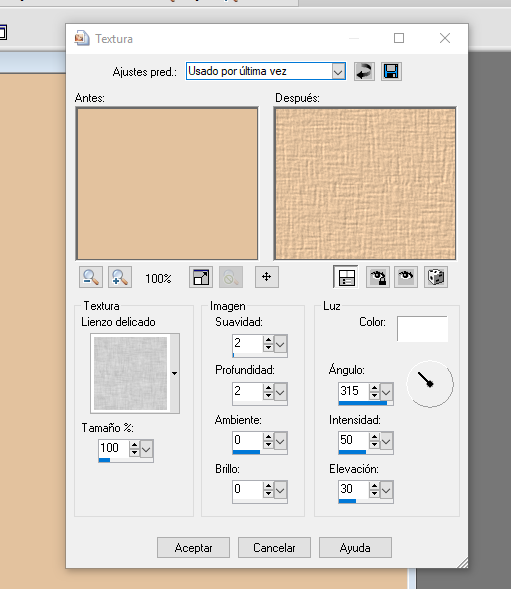Click the navigate pan crosshair icon
Image resolution: width=511 pixels, height=589 pixels.
click(267, 277)
